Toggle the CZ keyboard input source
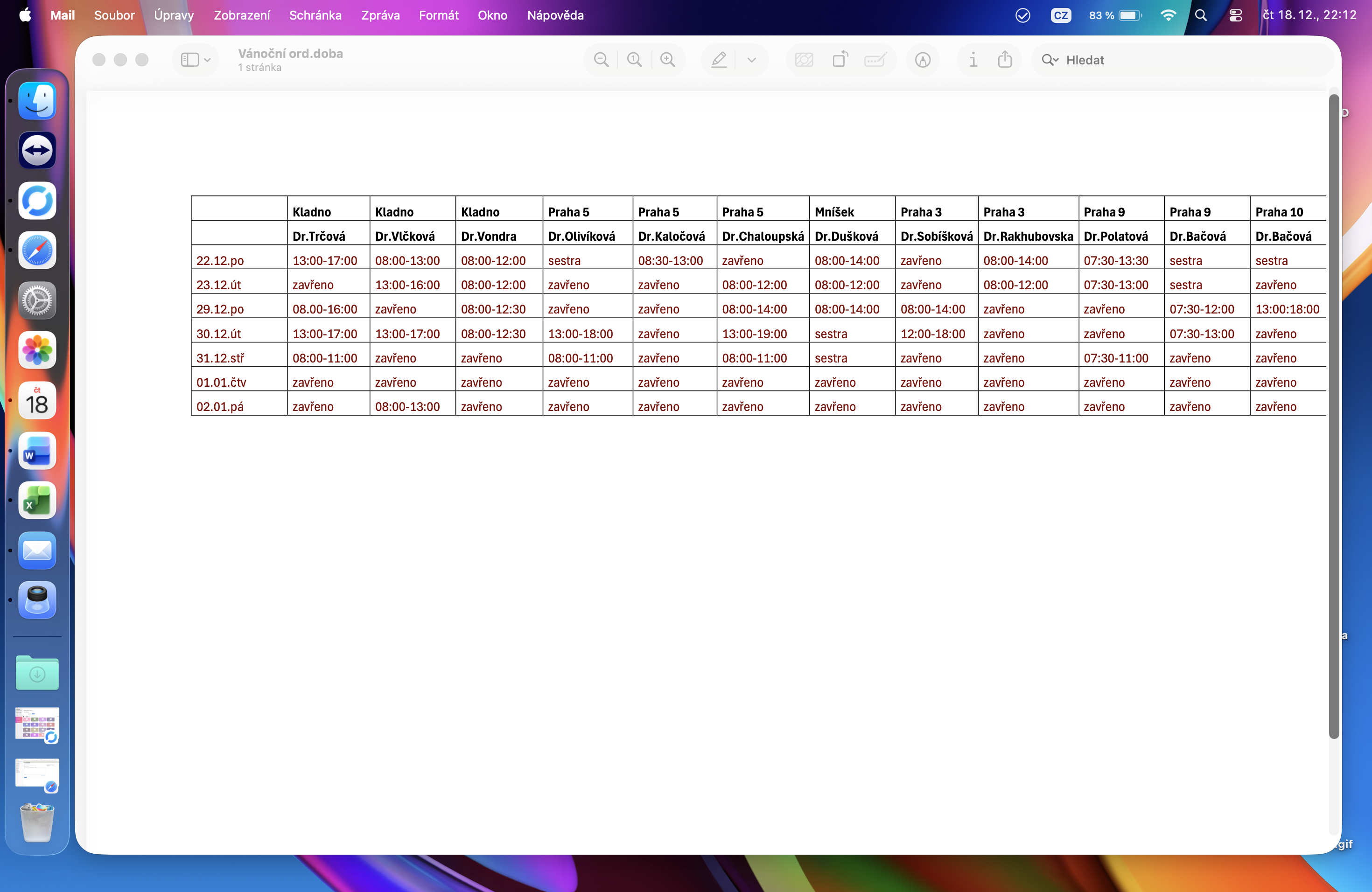The width and height of the screenshot is (1372, 892). [x=1061, y=15]
